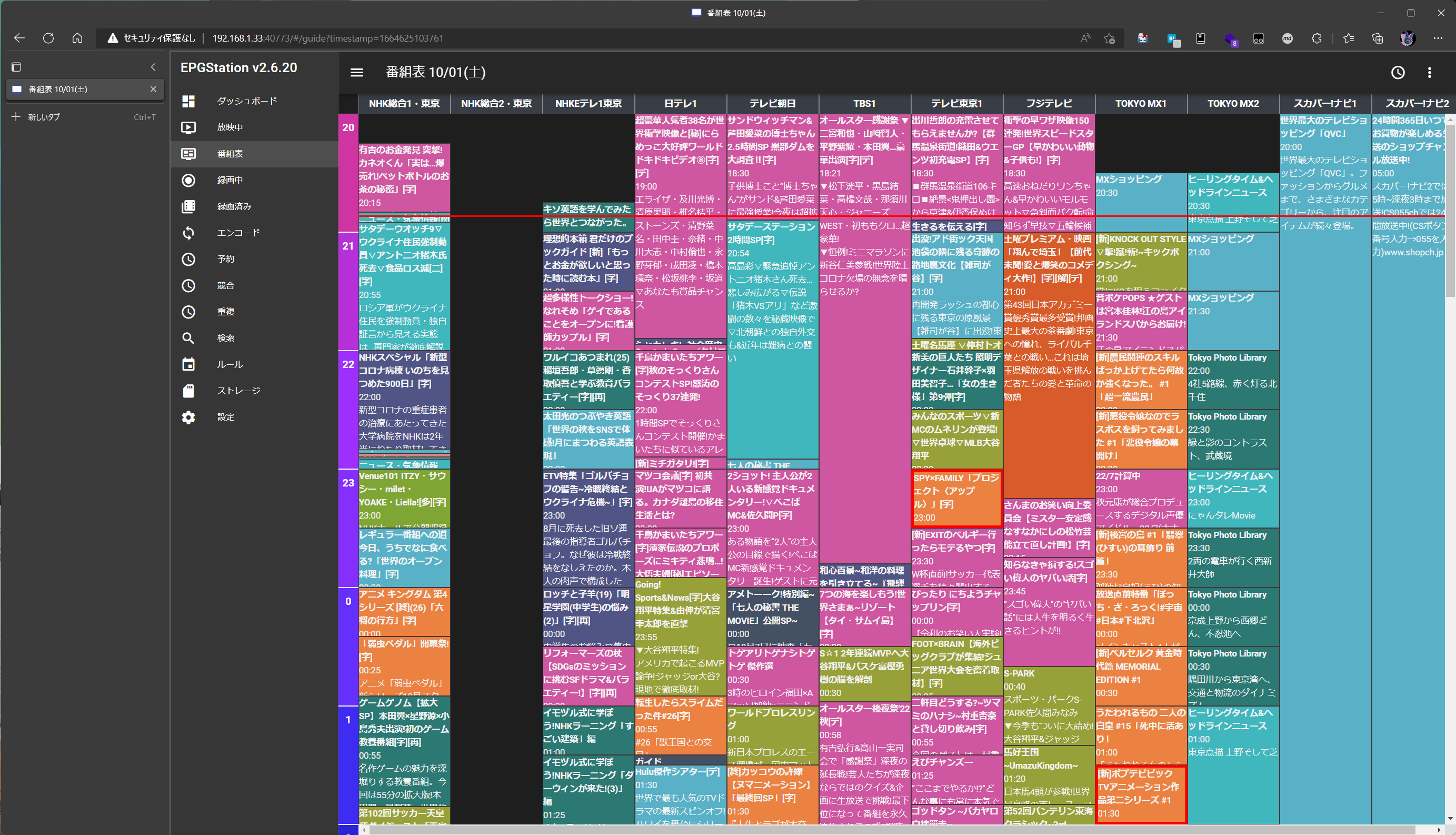Click 新しいタブ to open new tab
This screenshot has width=1456, height=835.
click(44, 117)
